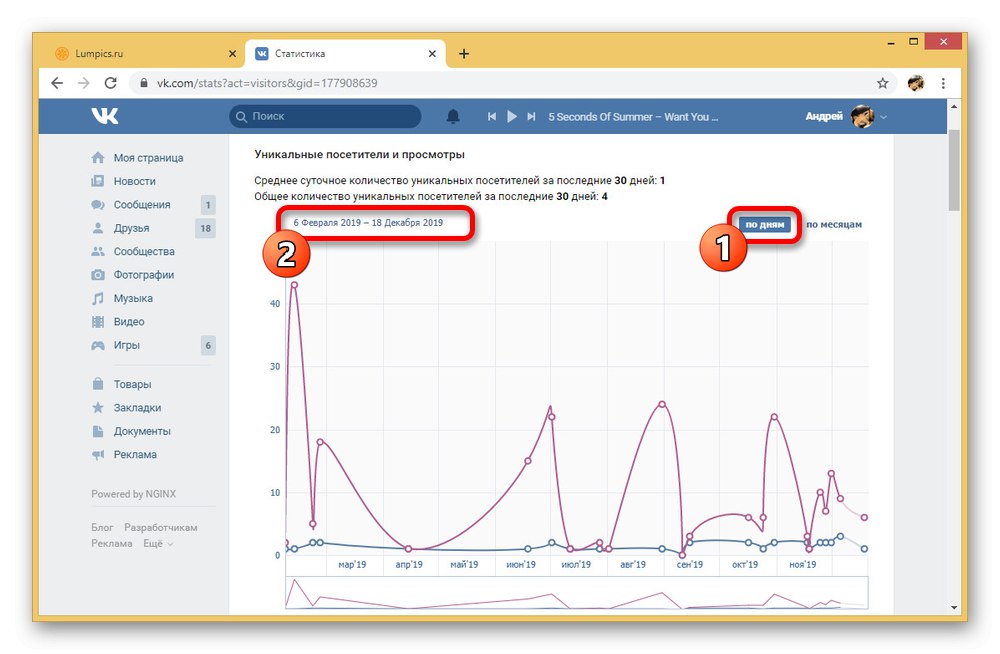Screen dimensions: 1000x654
Task: Open Chrome three-dot menu
Action: 943,83
